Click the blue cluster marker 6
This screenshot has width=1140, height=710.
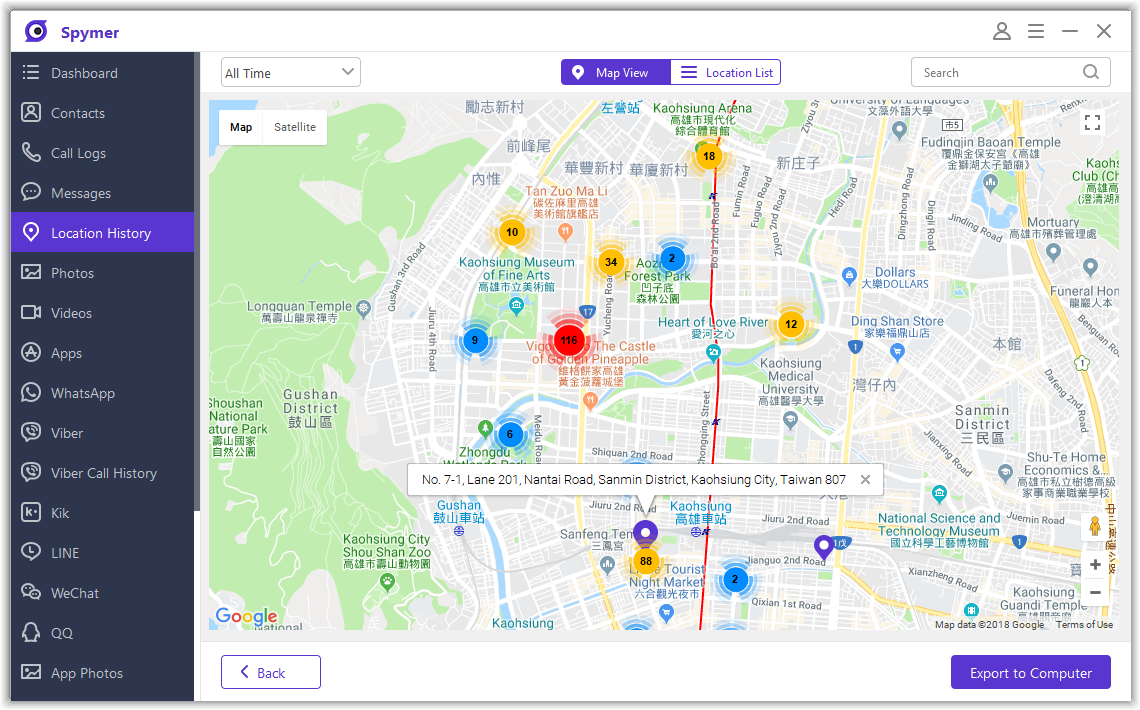(510, 435)
